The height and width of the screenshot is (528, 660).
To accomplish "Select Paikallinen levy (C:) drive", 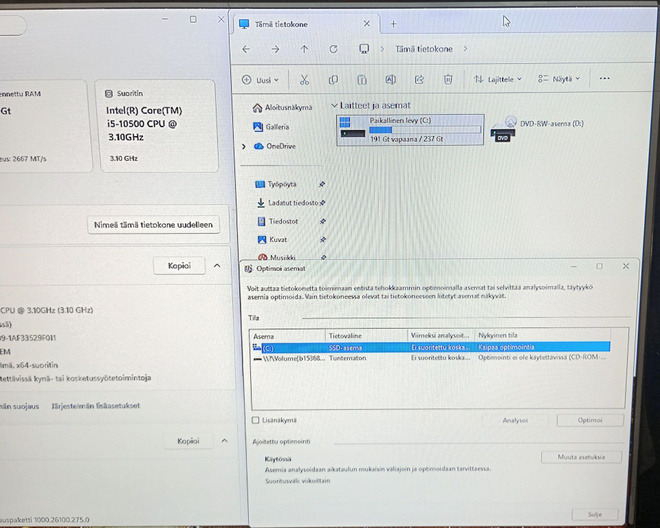I will (410, 130).
